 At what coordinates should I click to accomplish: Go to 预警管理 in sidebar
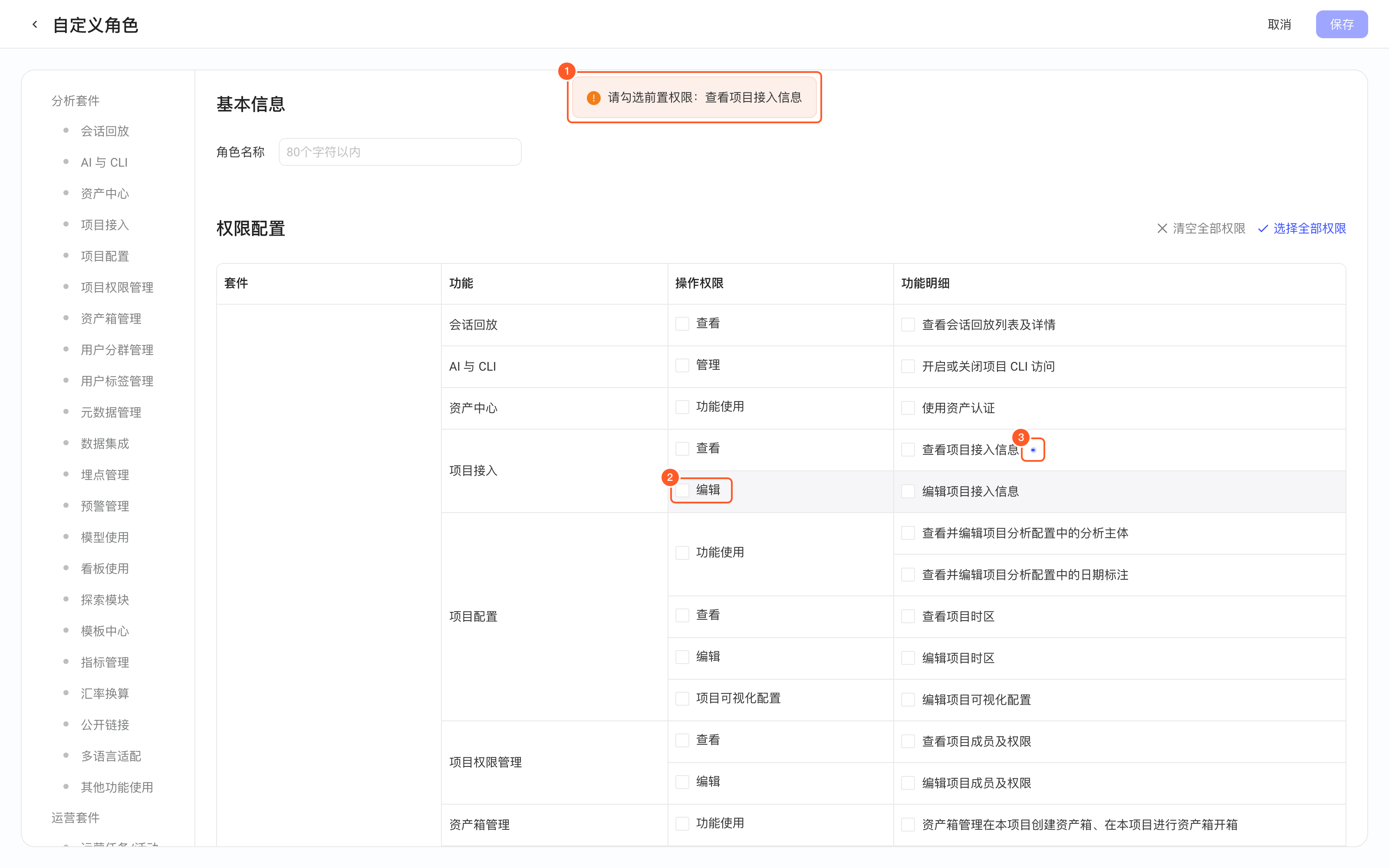(105, 506)
